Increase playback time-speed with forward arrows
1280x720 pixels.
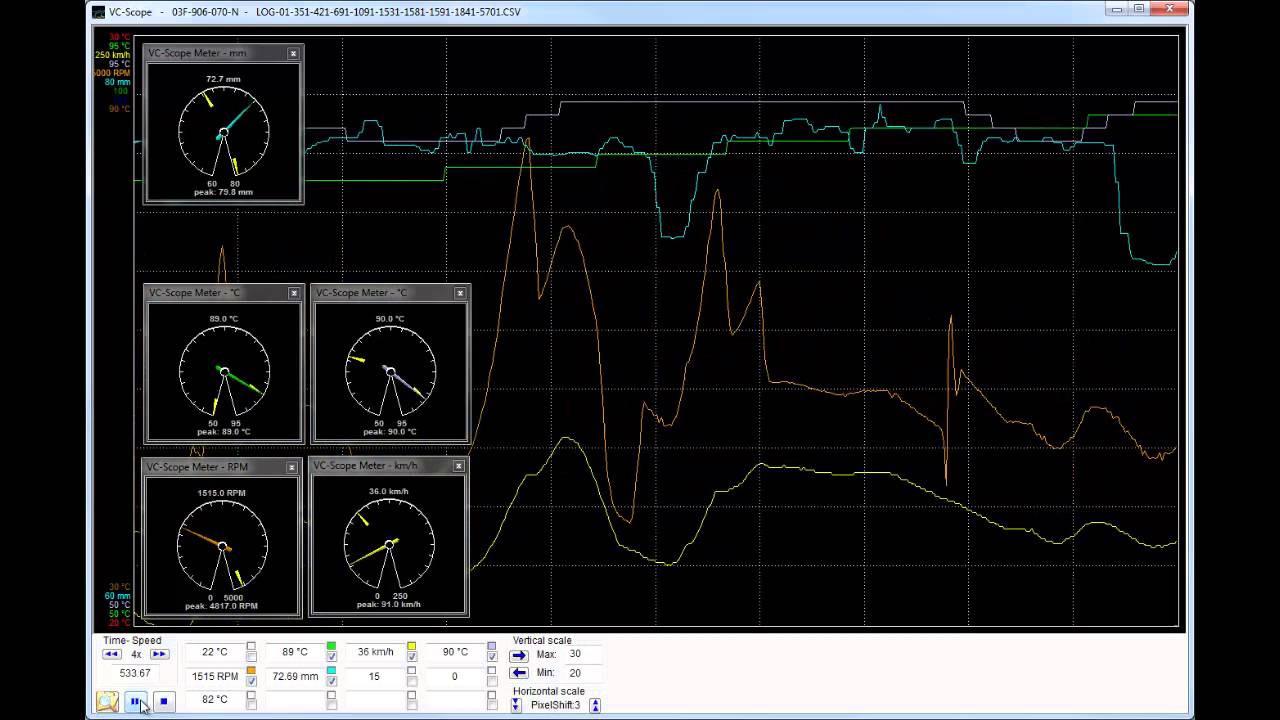(159, 654)
